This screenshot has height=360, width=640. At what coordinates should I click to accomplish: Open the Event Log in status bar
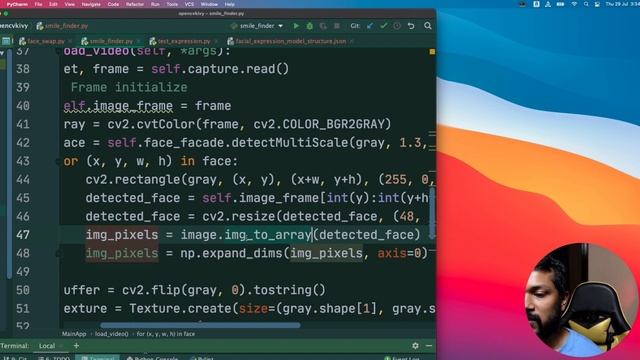402,358
